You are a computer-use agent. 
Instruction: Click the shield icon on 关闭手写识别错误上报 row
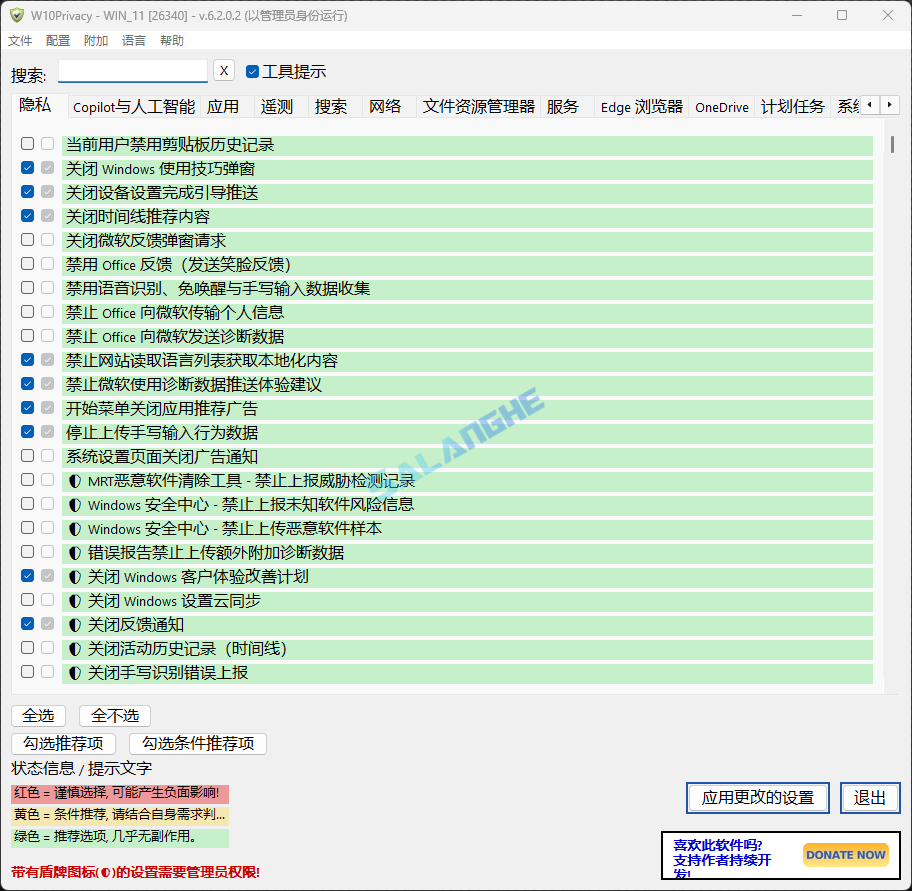74,673
